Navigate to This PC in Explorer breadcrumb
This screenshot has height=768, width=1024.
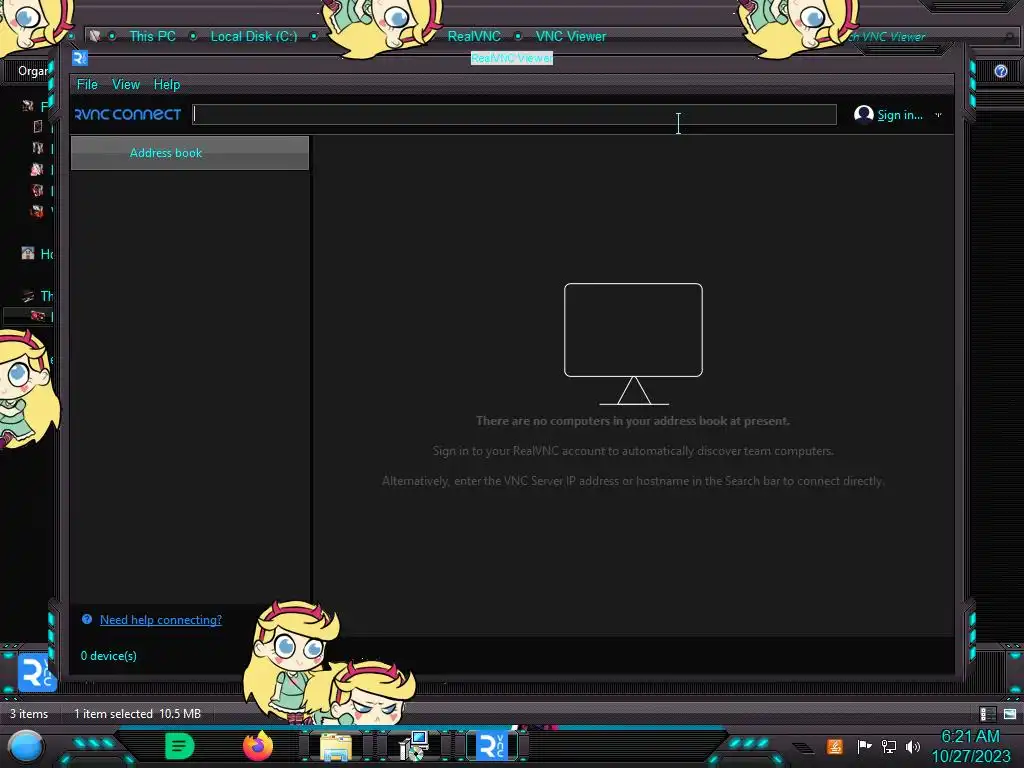[x=152, y=37]
